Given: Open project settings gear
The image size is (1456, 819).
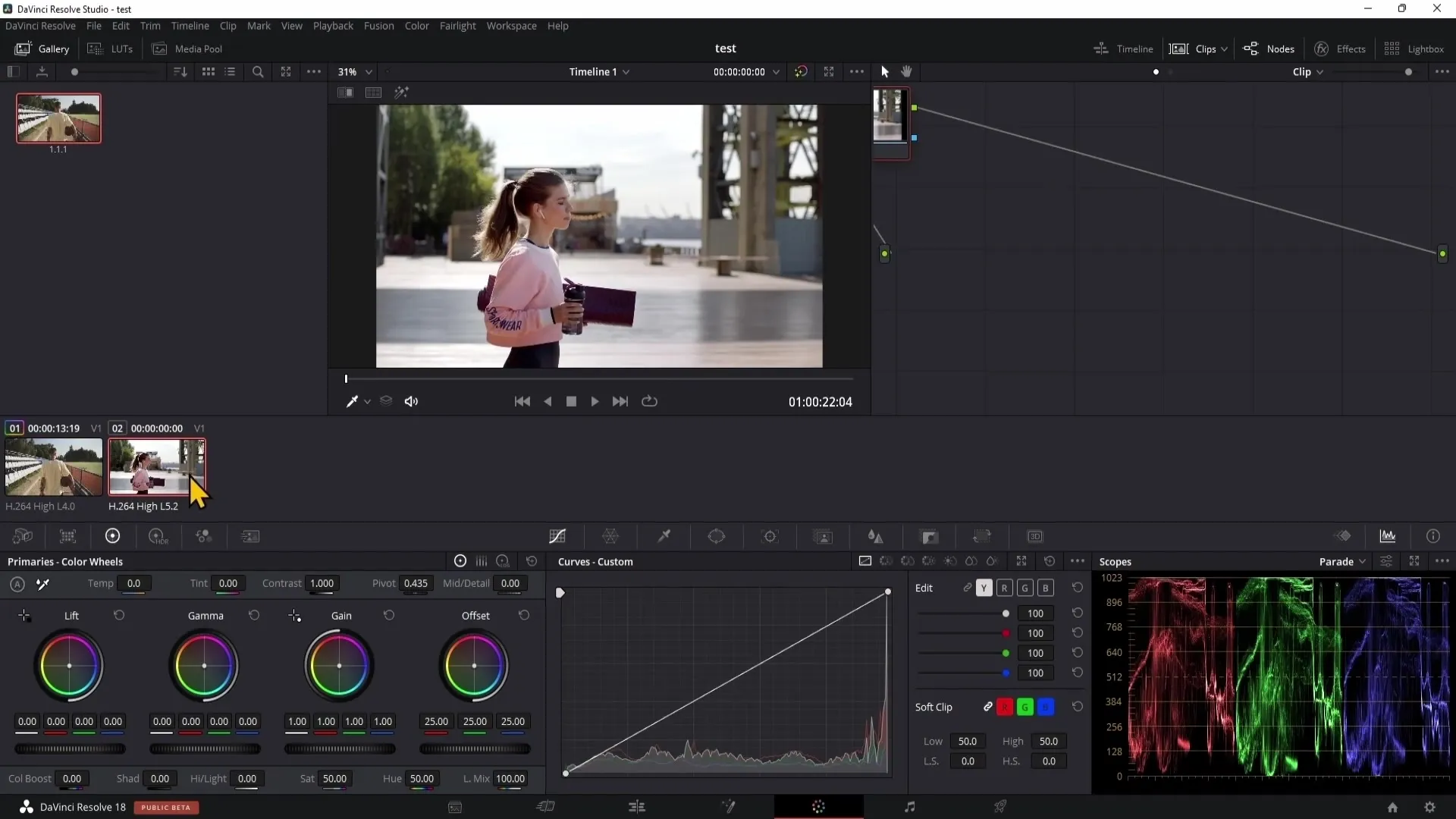Looking at the screenshot, I should (1429, 808).
